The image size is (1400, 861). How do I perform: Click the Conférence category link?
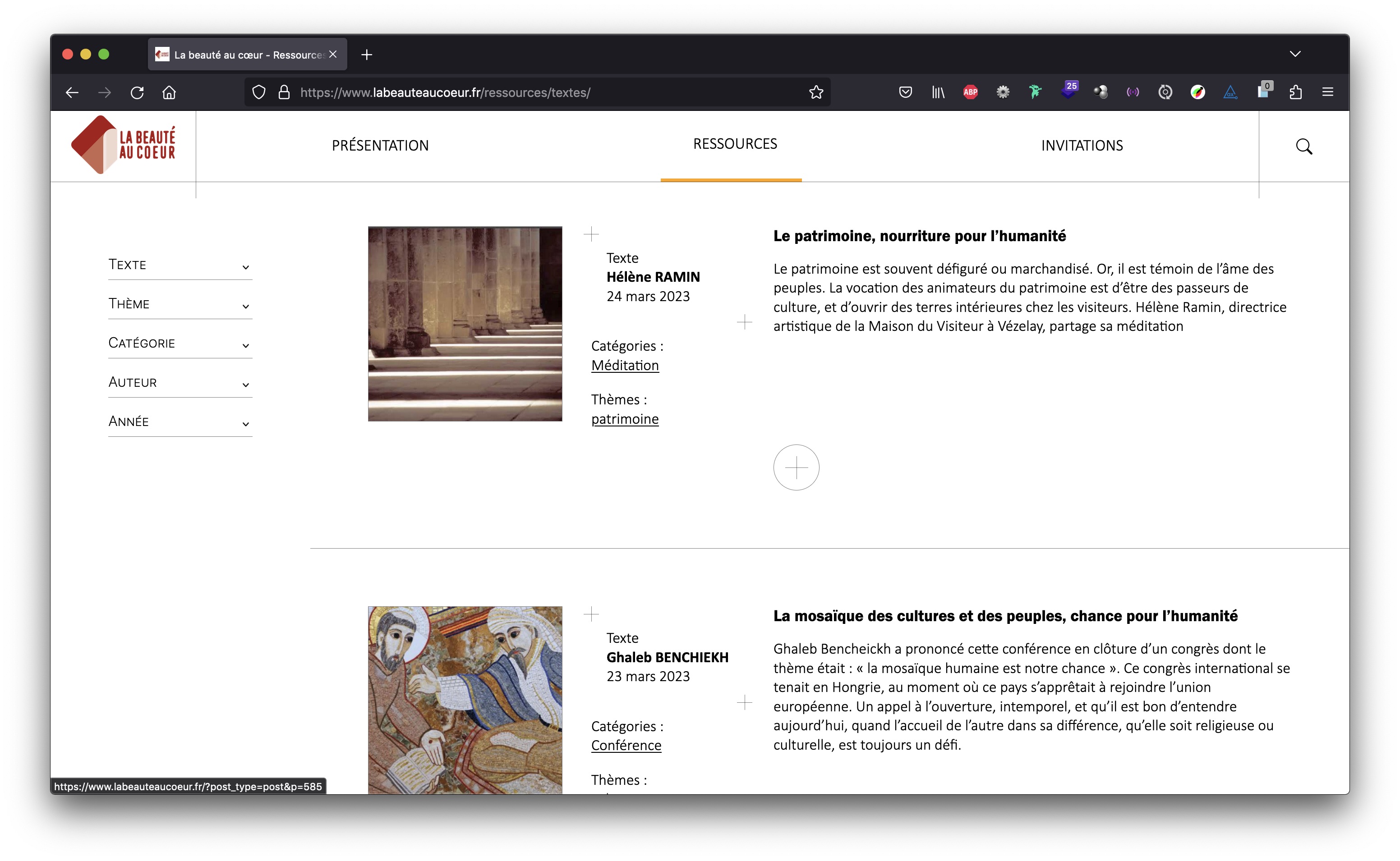pyautogui.click(x=626, y=746)
